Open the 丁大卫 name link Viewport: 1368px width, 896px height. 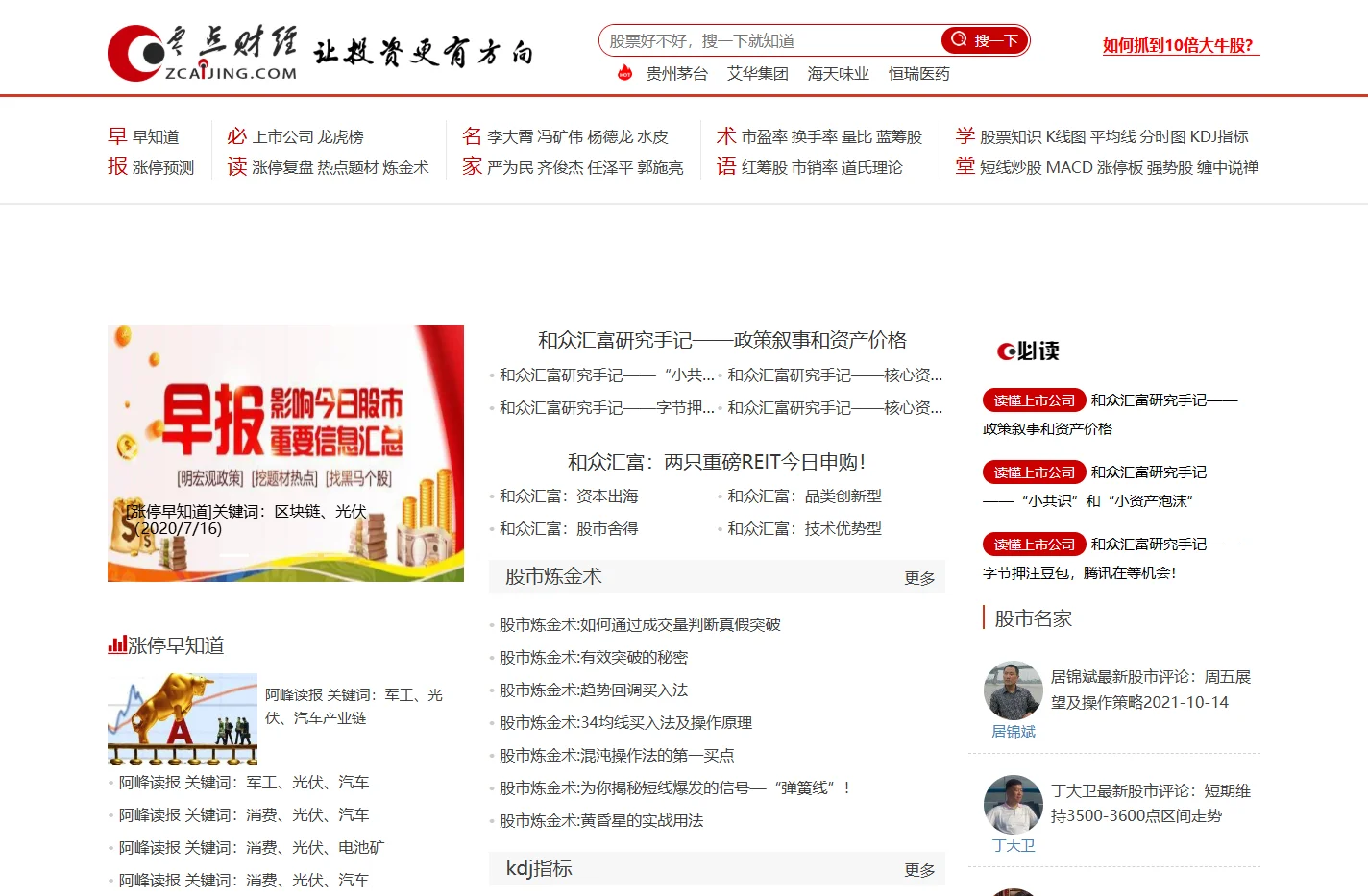pyautogui.click(x=1014, y=846)
